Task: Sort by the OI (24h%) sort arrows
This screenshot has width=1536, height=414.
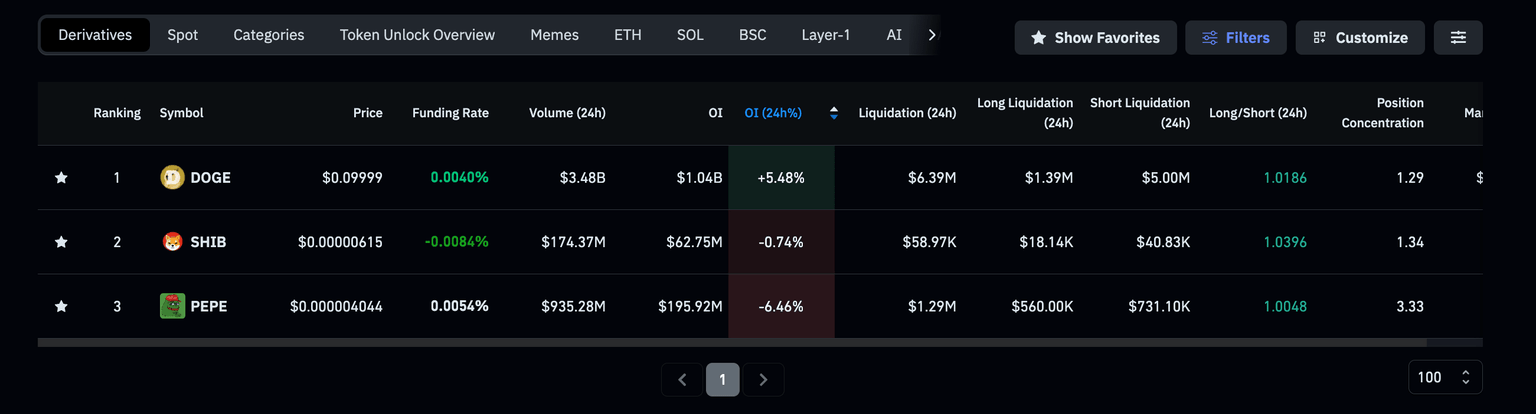Action: click(x=834, y=113)
